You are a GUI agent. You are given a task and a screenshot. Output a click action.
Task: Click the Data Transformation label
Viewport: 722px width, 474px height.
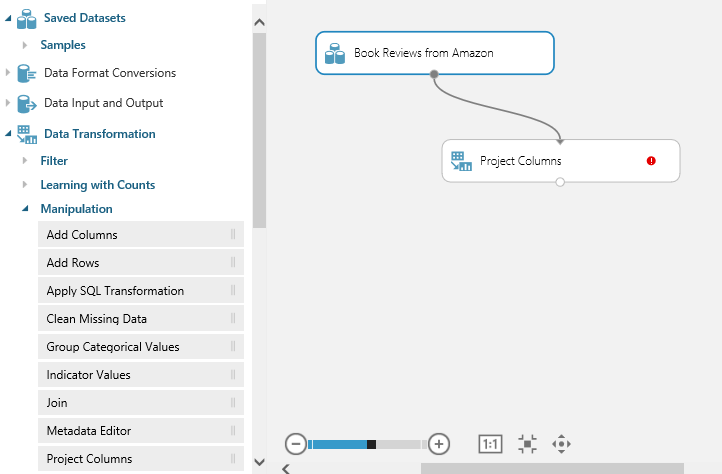tap(100, 134)
